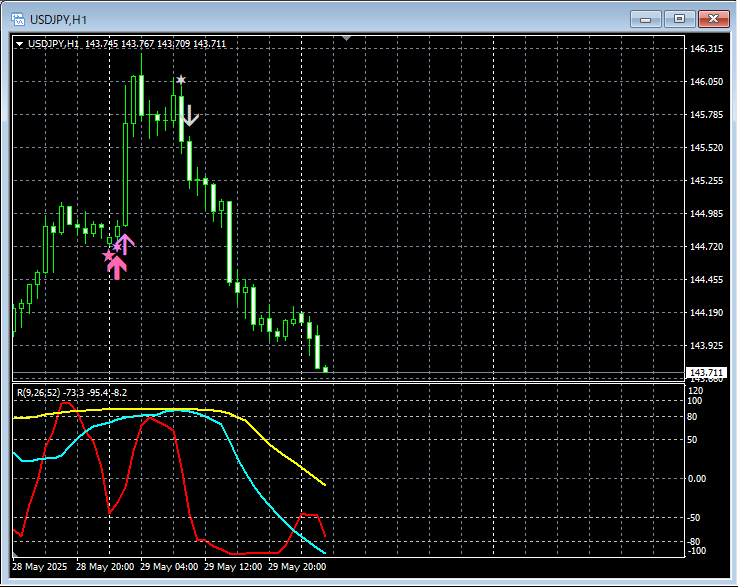The height and width of the screenshot is (587, 738).
Task: Click the 144.720 price scale label
Action: [x=706, y=246]
